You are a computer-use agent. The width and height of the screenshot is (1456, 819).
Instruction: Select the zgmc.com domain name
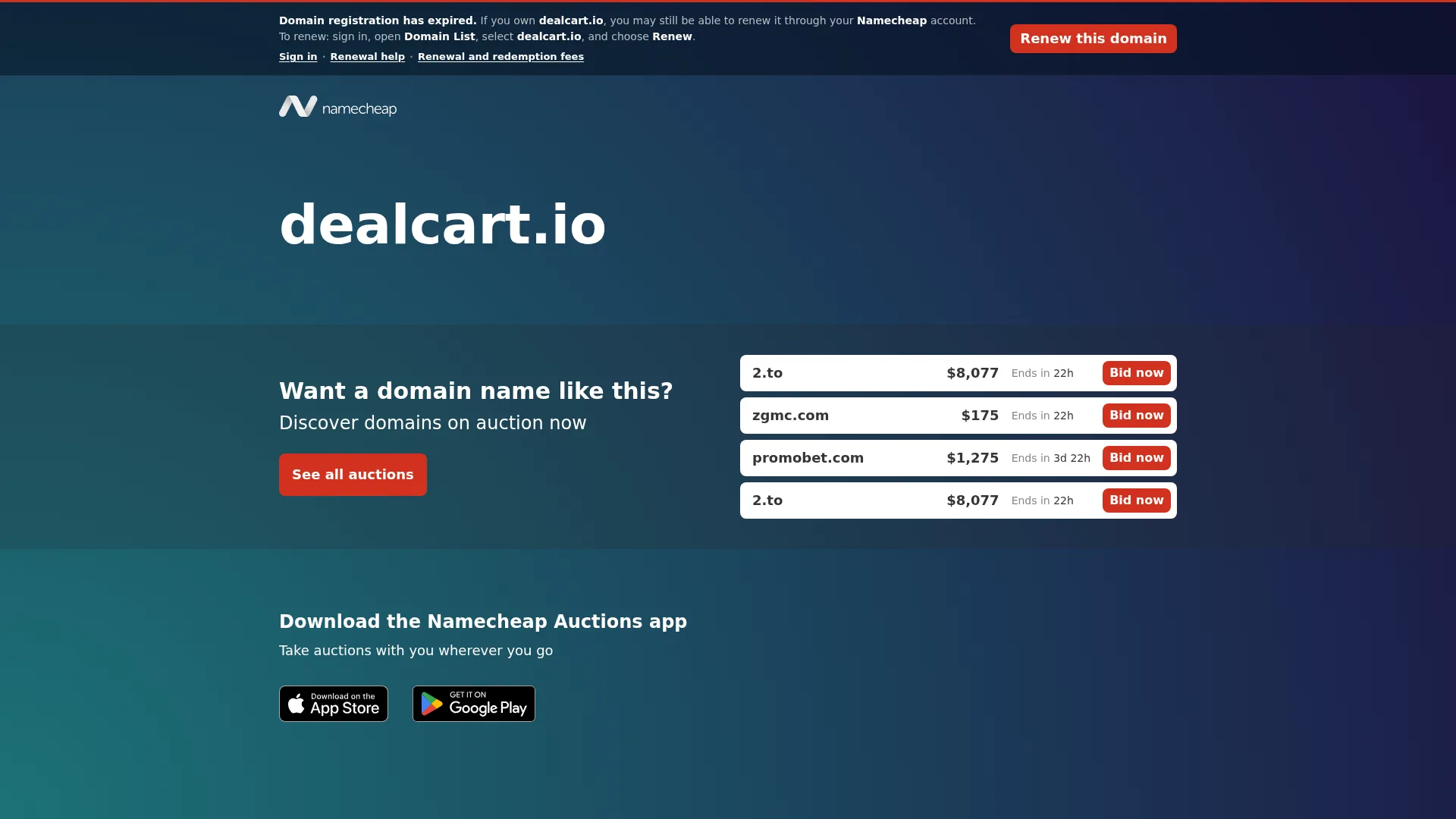click(x=790, y=416)
